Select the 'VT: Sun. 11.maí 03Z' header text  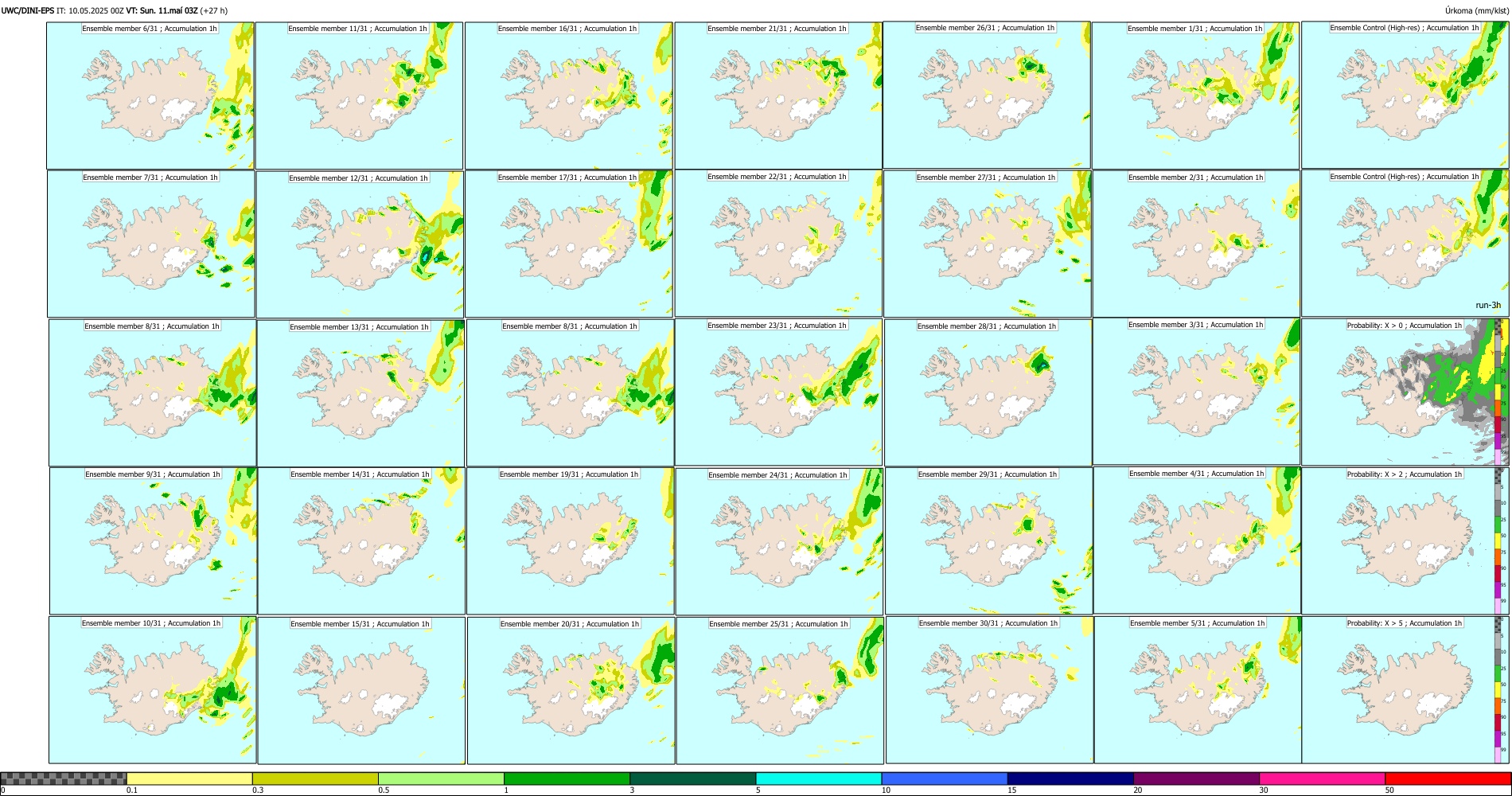click(162, 10)
